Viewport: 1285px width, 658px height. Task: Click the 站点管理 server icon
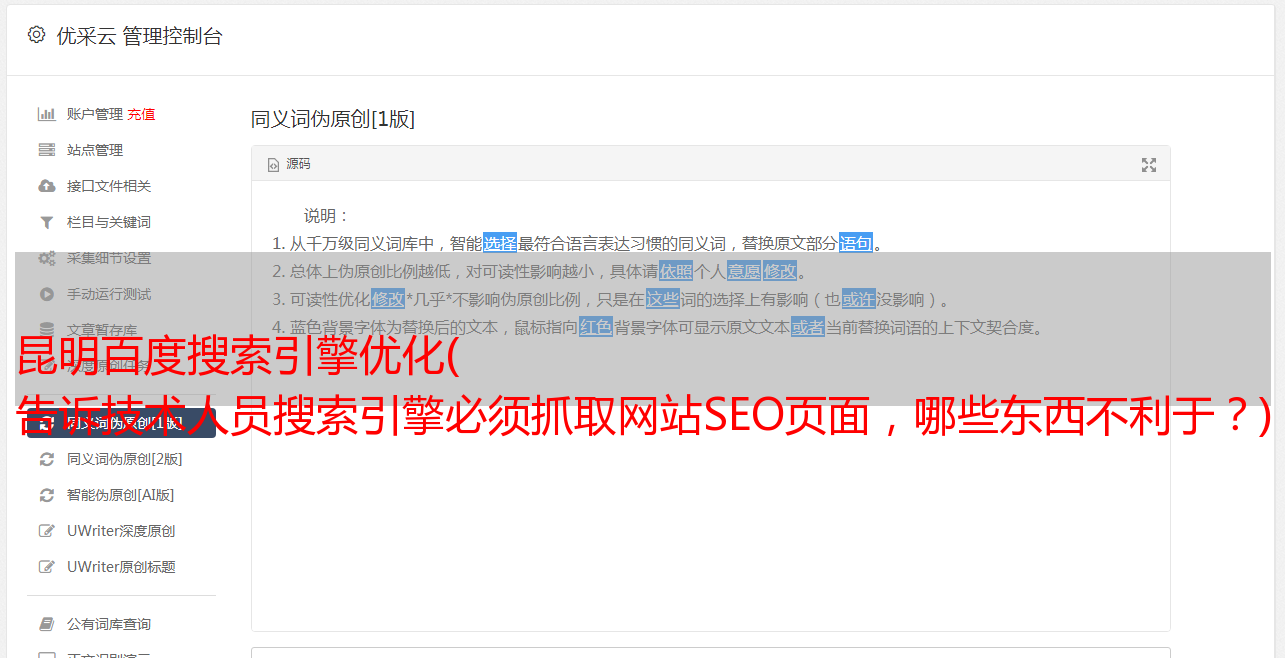[46, 150]
